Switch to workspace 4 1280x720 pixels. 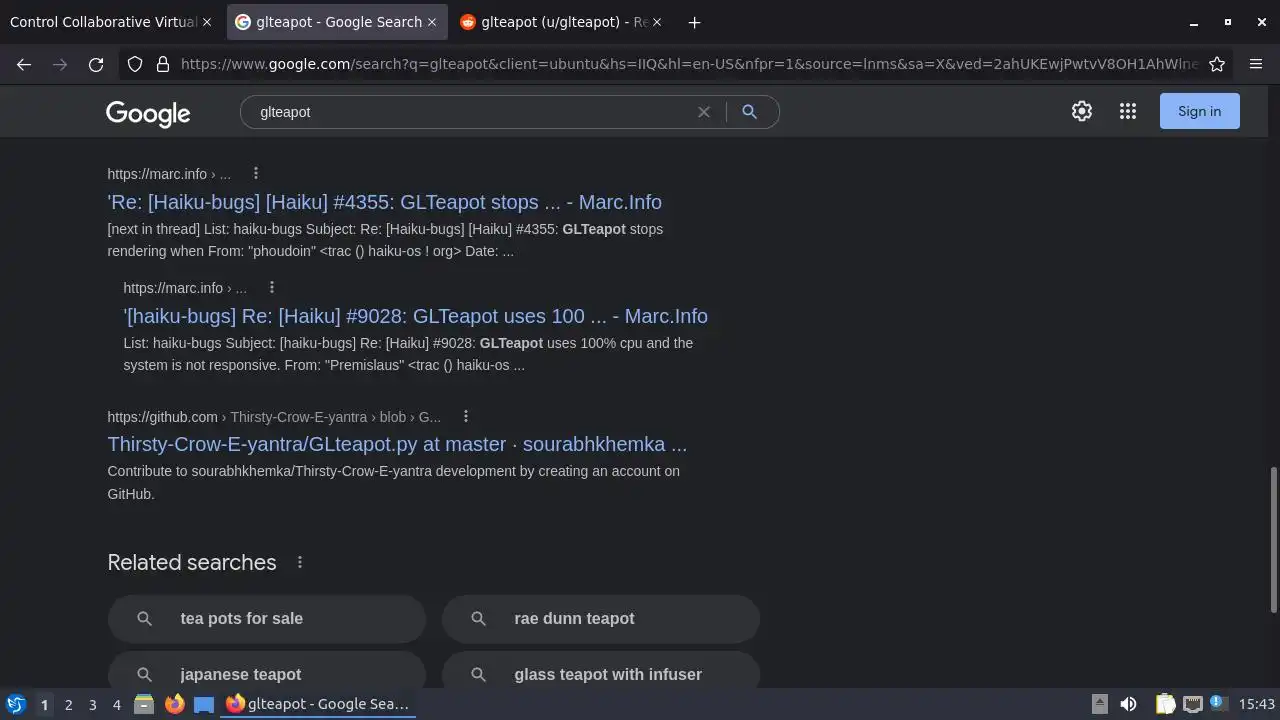[x=116, y=704]
